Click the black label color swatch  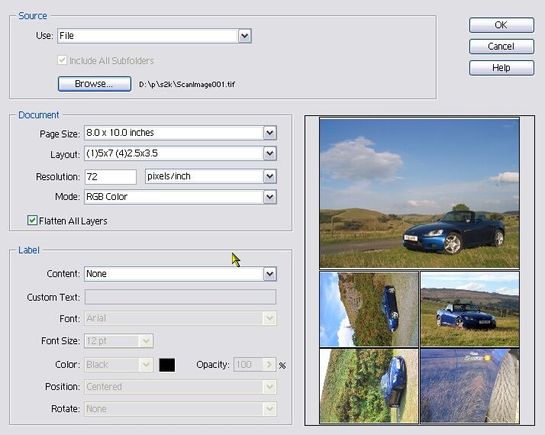click(x=167, y=365)
